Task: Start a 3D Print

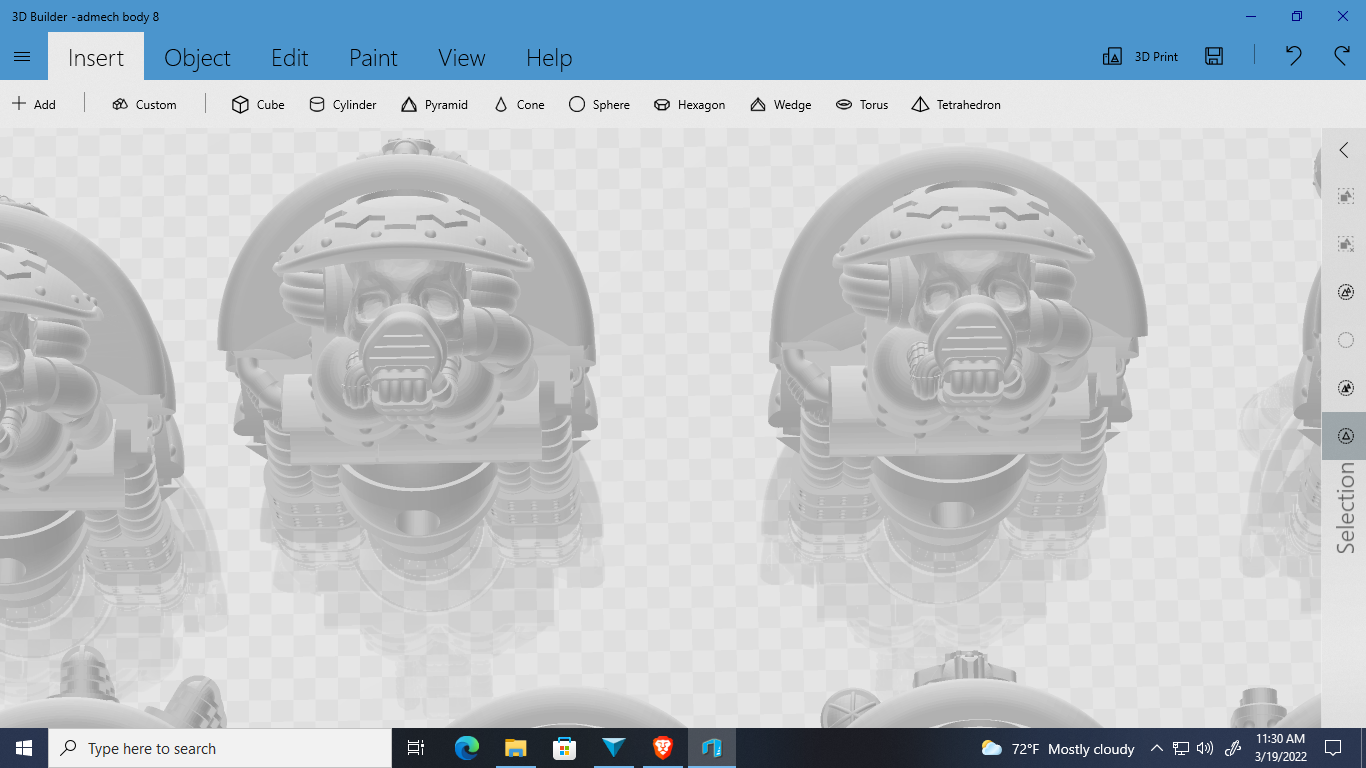Action: (x=1139, y=57)
